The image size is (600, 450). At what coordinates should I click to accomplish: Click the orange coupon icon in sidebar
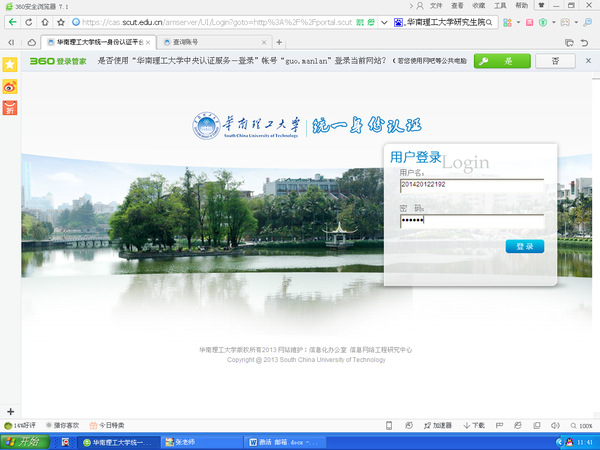[x=10, y=108]
